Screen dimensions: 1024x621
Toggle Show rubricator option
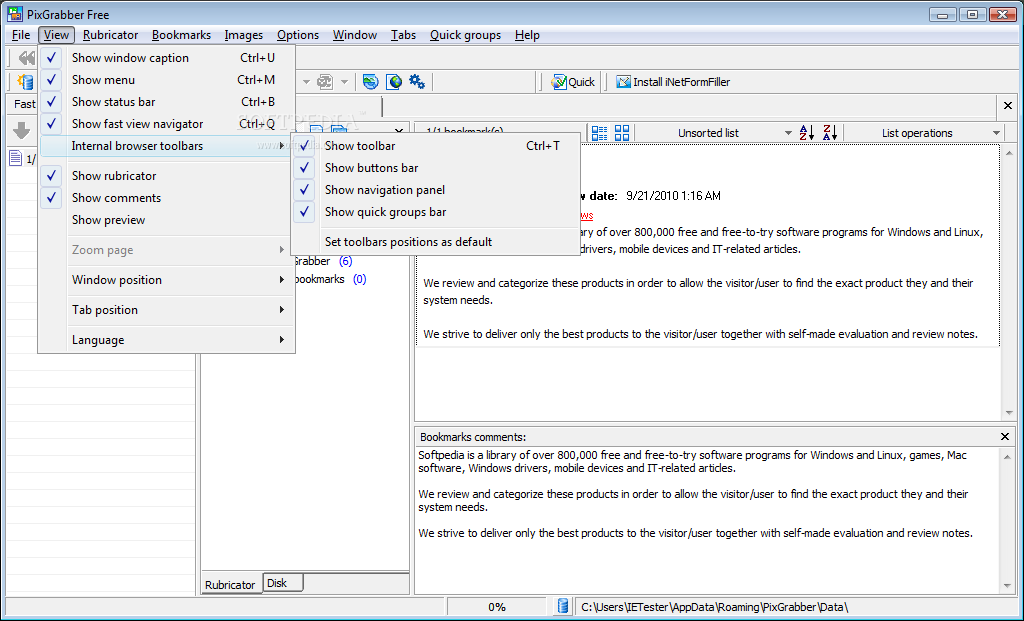point(167,176)
